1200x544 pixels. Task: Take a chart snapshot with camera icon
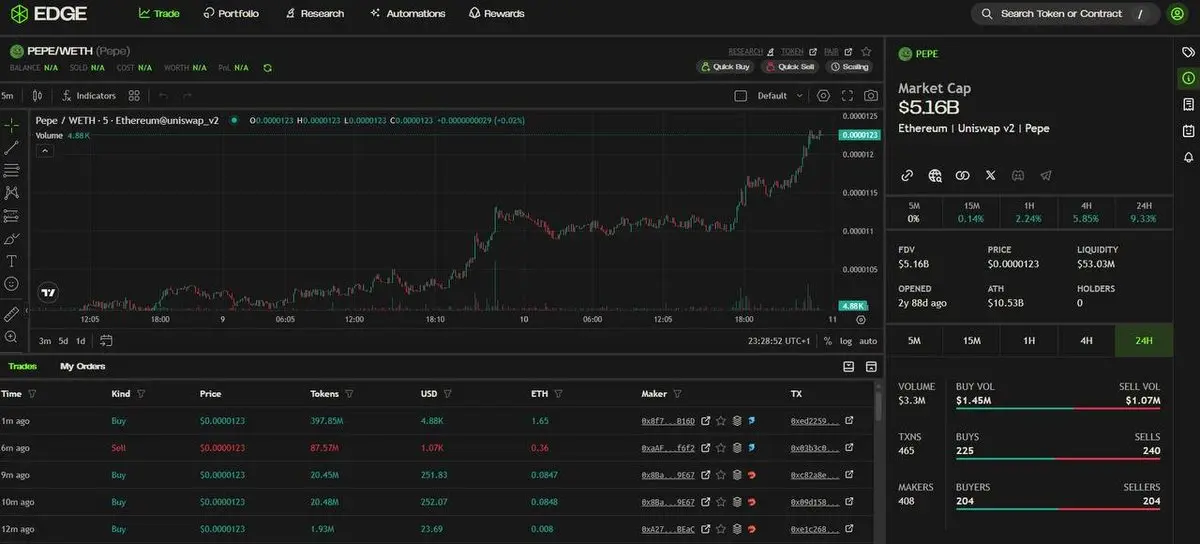pos(871,96)
